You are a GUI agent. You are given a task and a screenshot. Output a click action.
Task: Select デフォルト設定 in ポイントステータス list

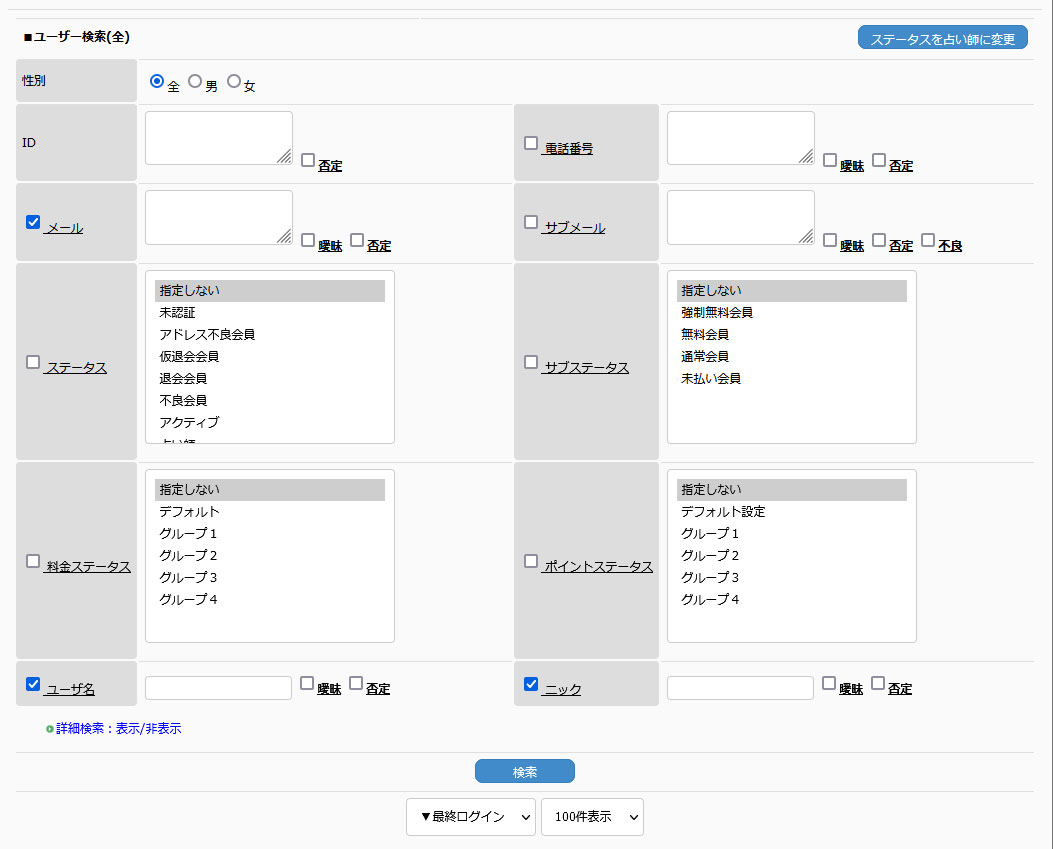pyautogui.click(x=723, y=511)
